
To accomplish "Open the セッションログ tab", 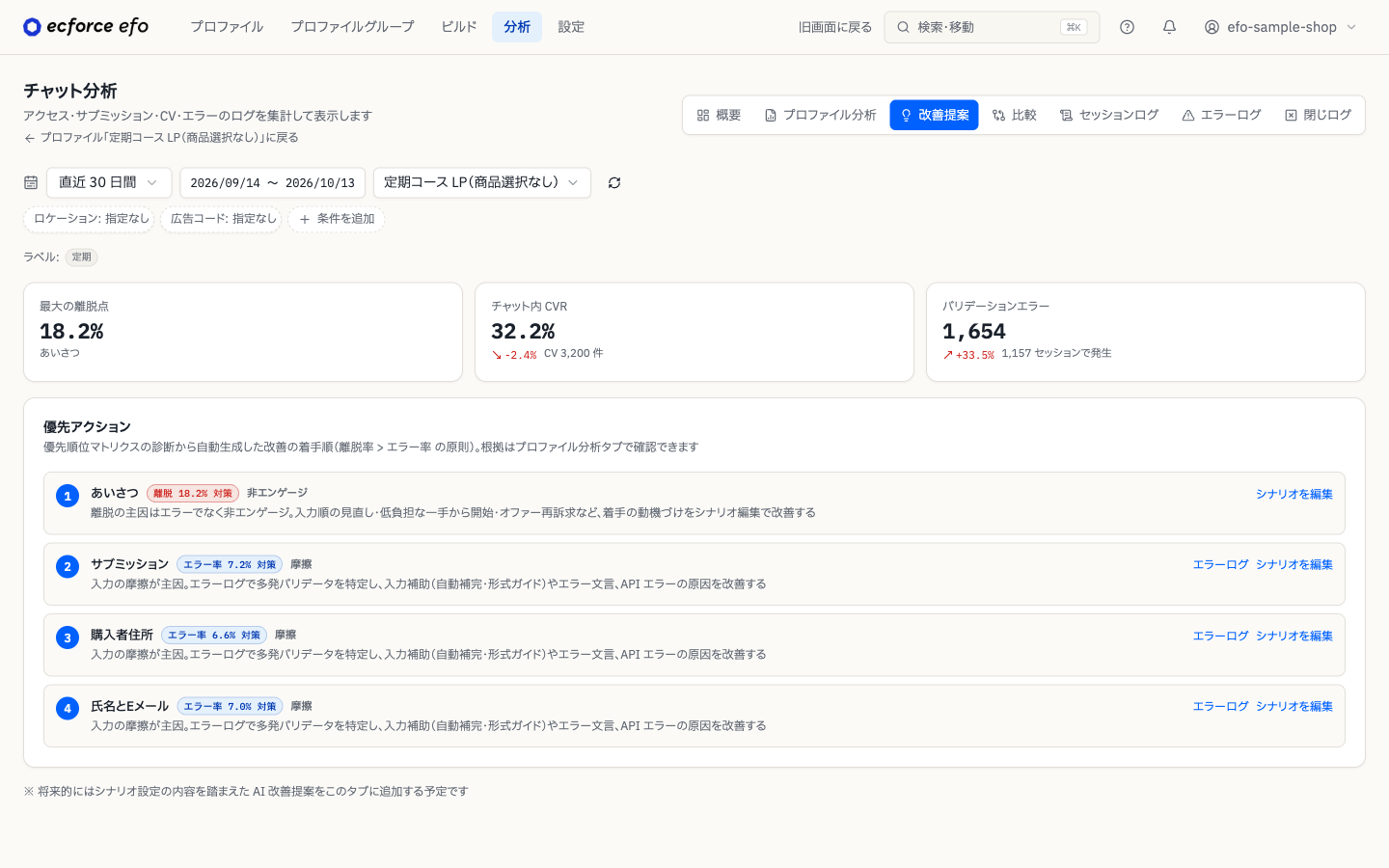I will [1109, 115].
